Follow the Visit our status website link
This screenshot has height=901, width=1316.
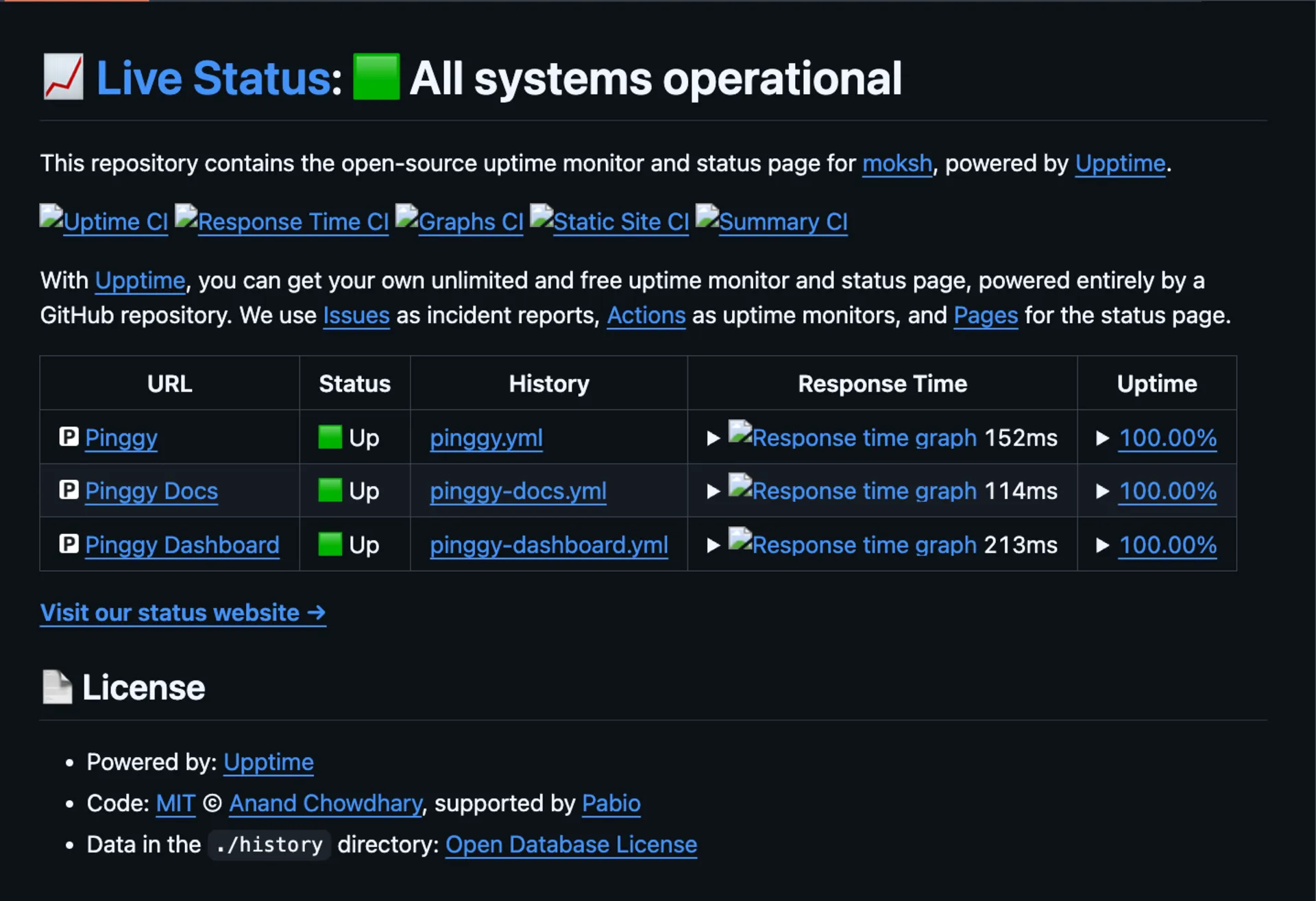point(182,612)
